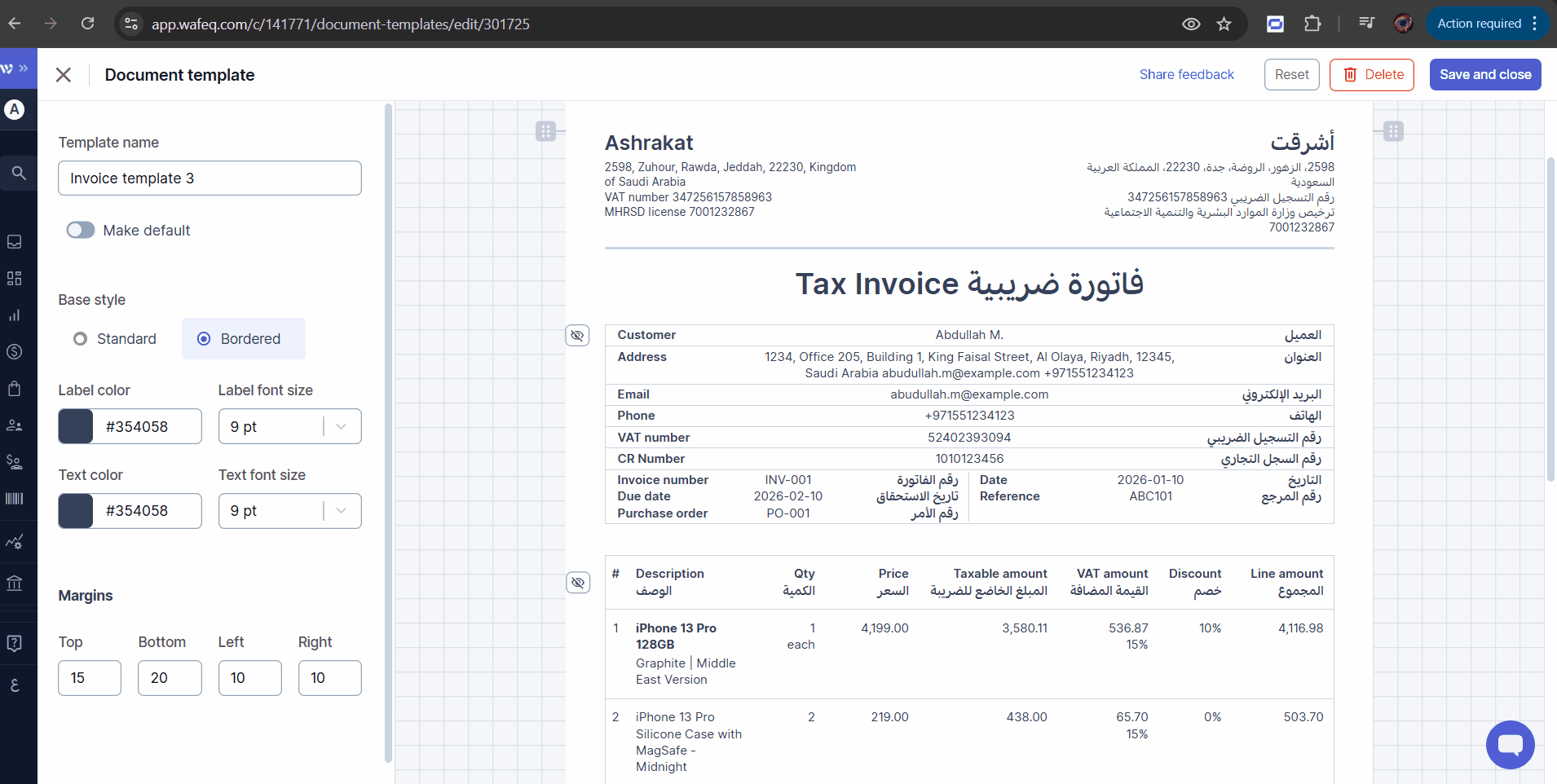The image size is (1557, 784).
Task: Click the dashboard grid icon in sidebar
Action: tap(14, 279)
